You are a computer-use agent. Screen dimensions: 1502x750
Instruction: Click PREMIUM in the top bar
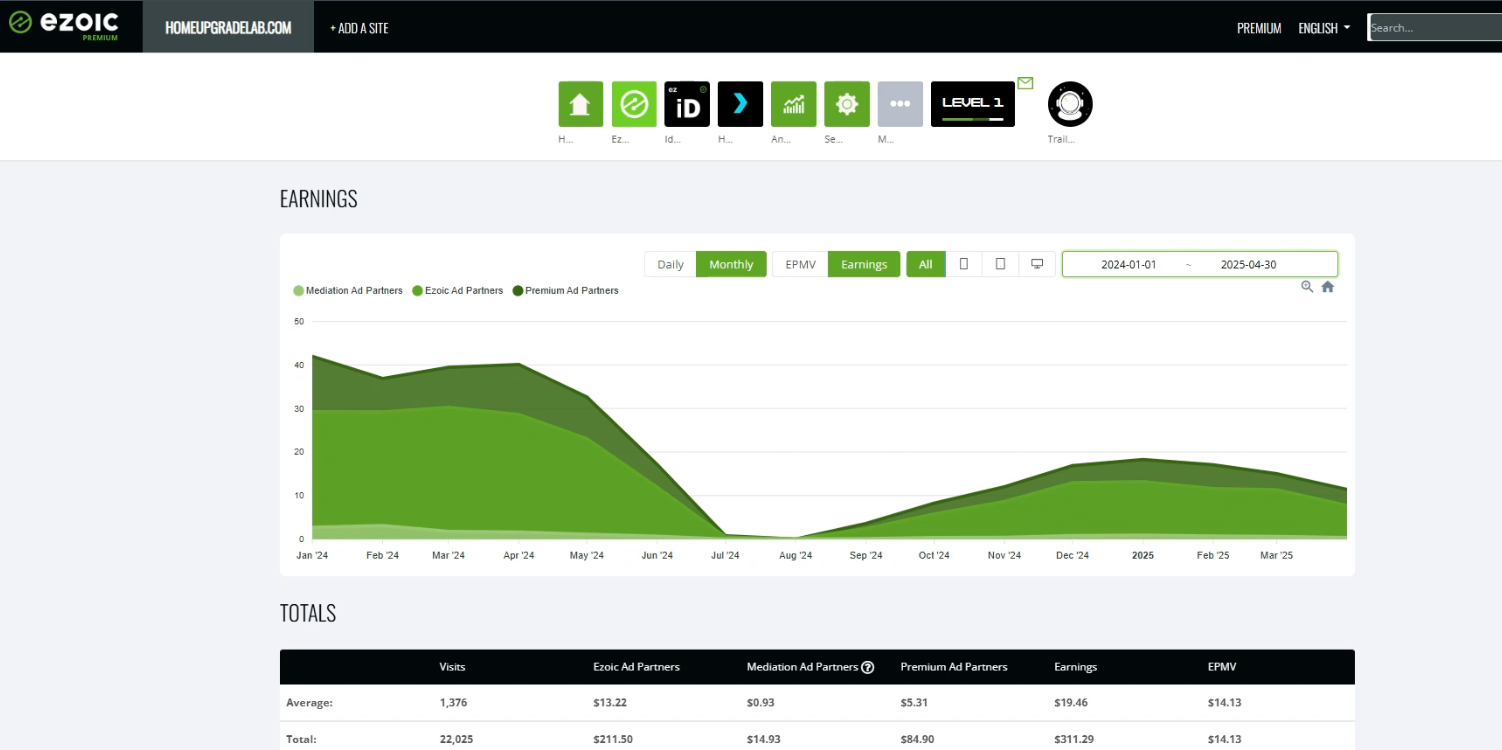(1259, 28)
